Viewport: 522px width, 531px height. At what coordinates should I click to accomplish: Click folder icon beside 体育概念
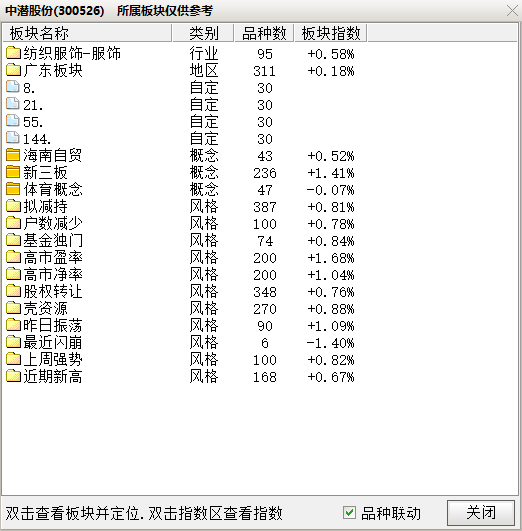(x=13, y=189)
